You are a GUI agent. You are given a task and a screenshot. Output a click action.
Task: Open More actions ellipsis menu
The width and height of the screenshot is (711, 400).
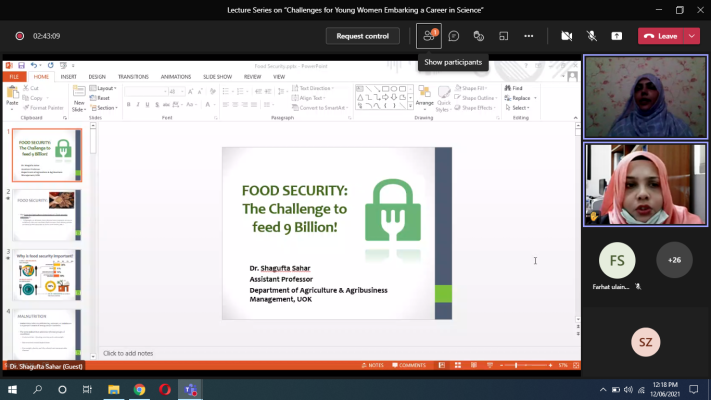(529, 36)
